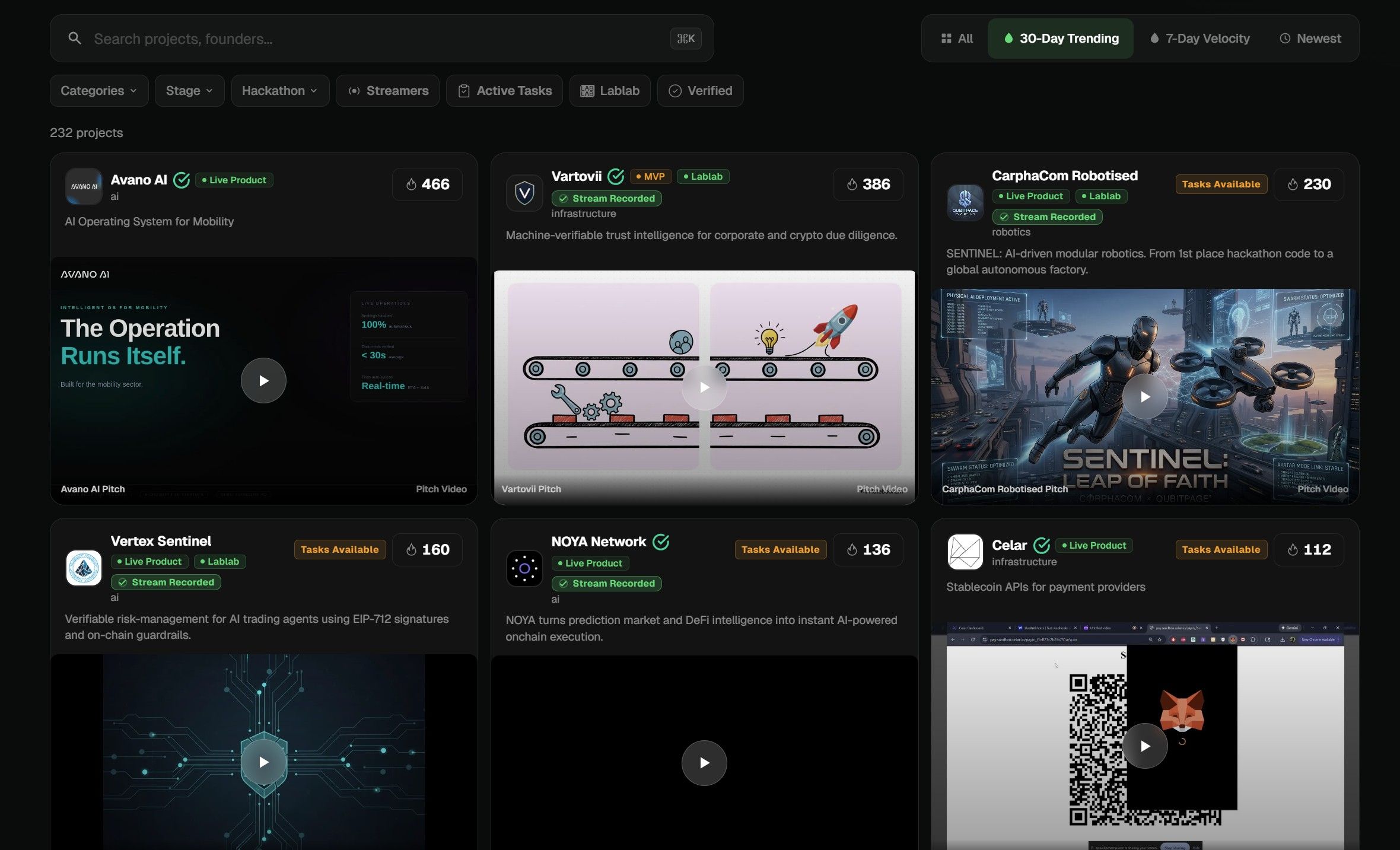Upvote Avano AI flame counter 466
Screen dimensions: 1400x850
(427, 184)
